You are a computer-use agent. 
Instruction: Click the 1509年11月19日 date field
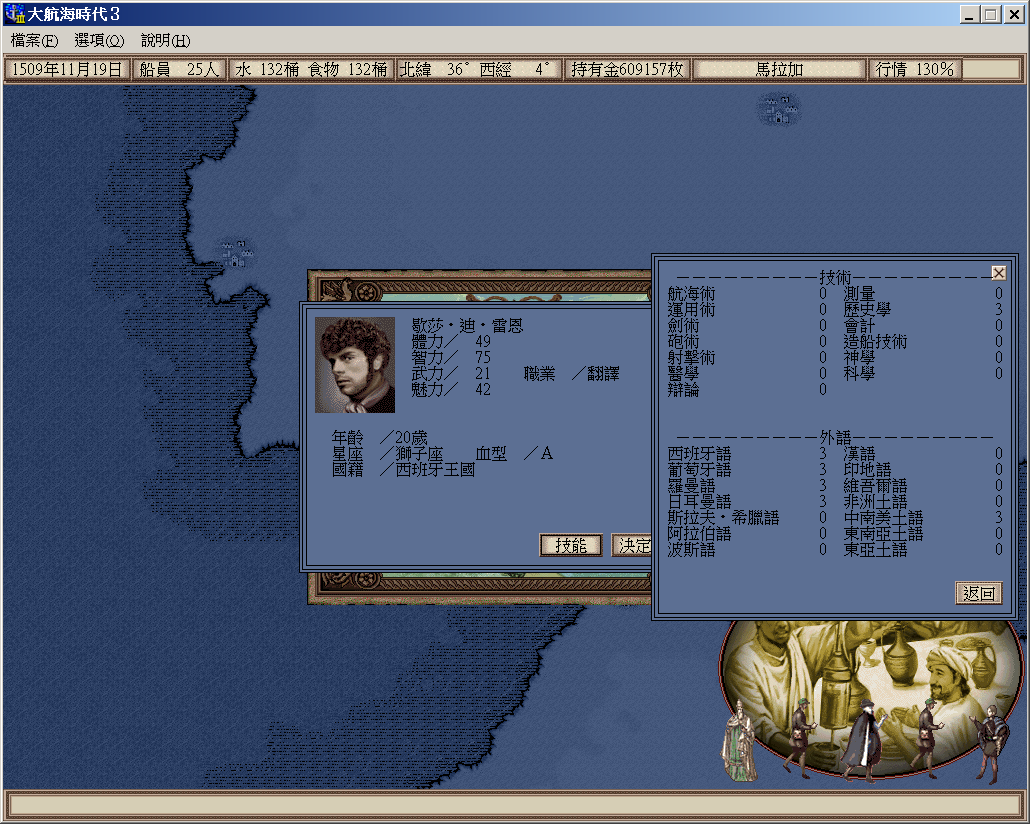pyautogui.click(x=68, y=70)
